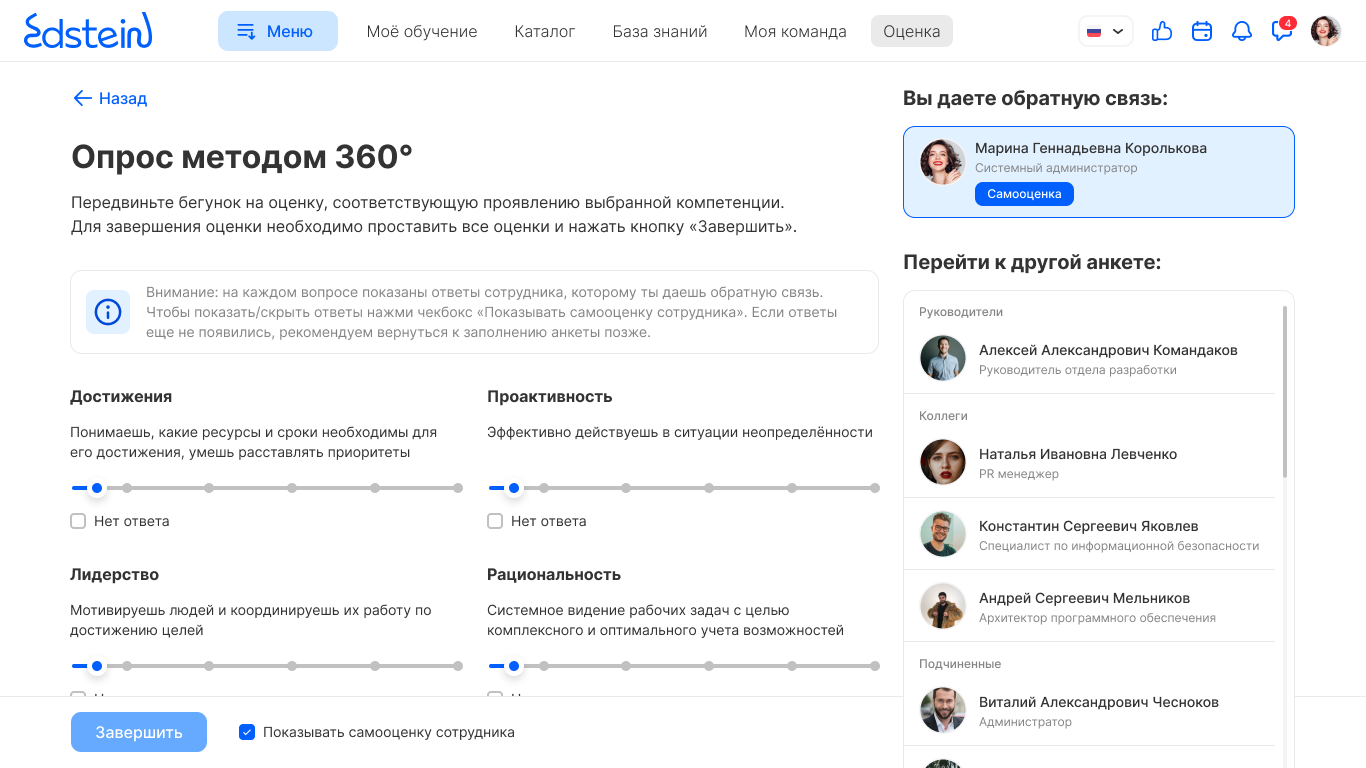Open Алексей Александрович Командаков's questionnaire

(x=1089, y=358)
